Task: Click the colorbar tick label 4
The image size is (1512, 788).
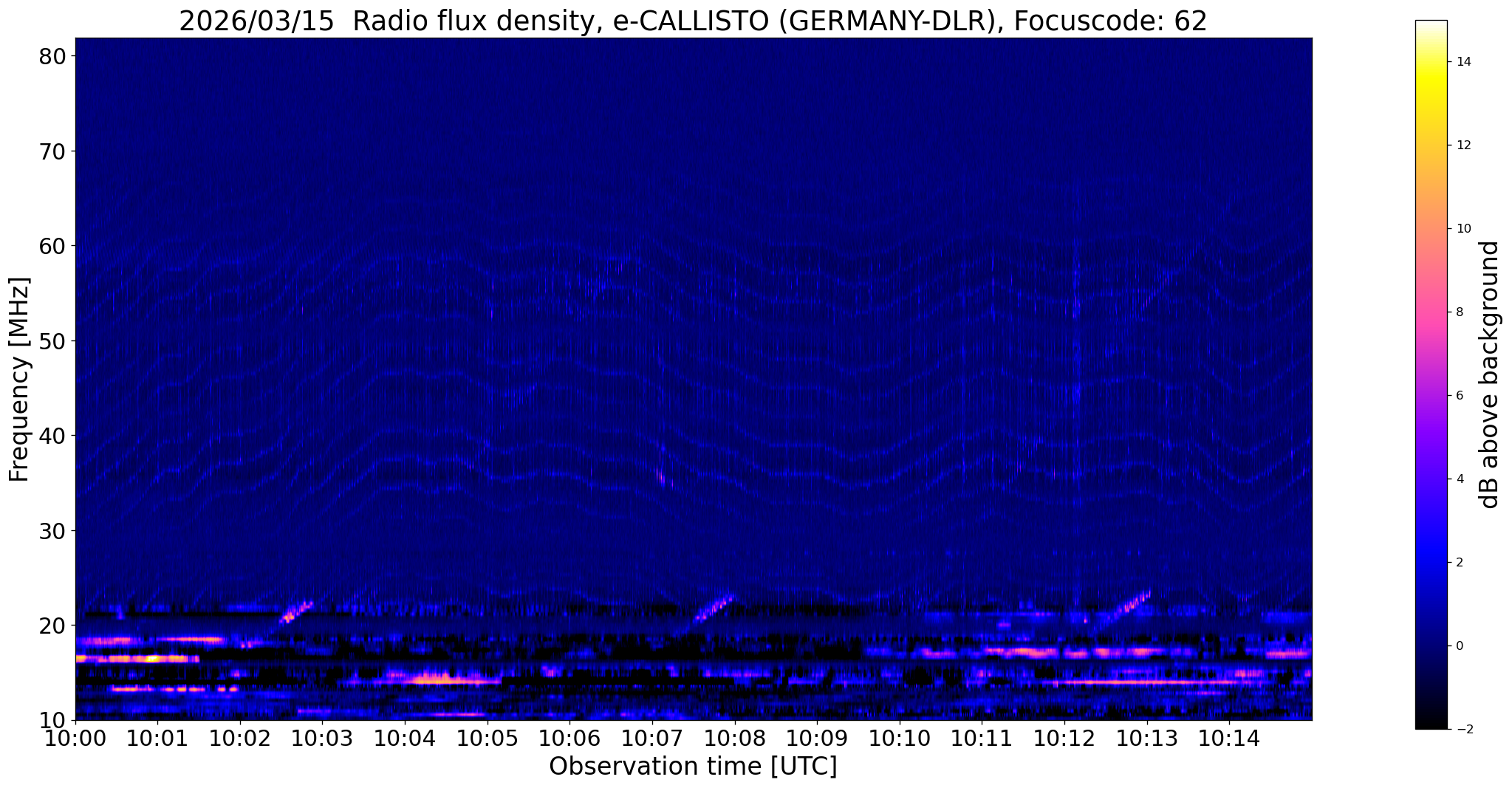Action: tap(1459, 479)
